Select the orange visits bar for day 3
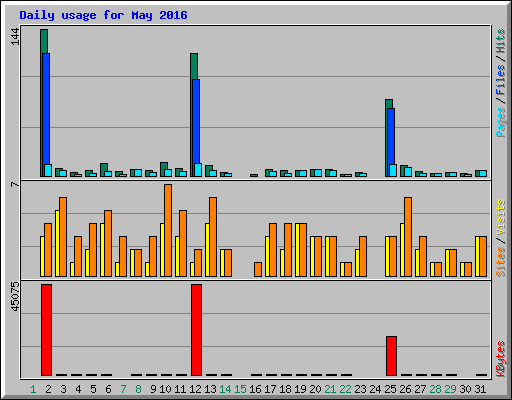 point(63,237)
